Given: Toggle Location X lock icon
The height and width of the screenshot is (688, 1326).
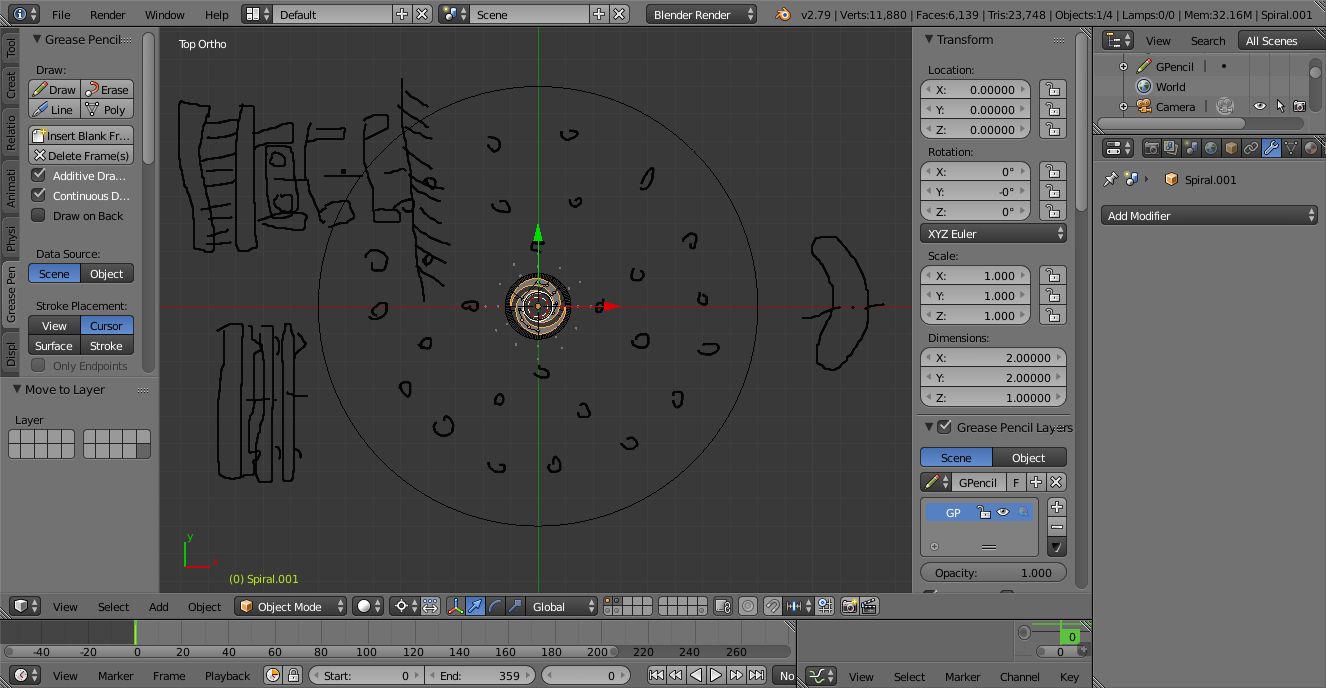Looking at the screenshot, I should coord(1052,89).
